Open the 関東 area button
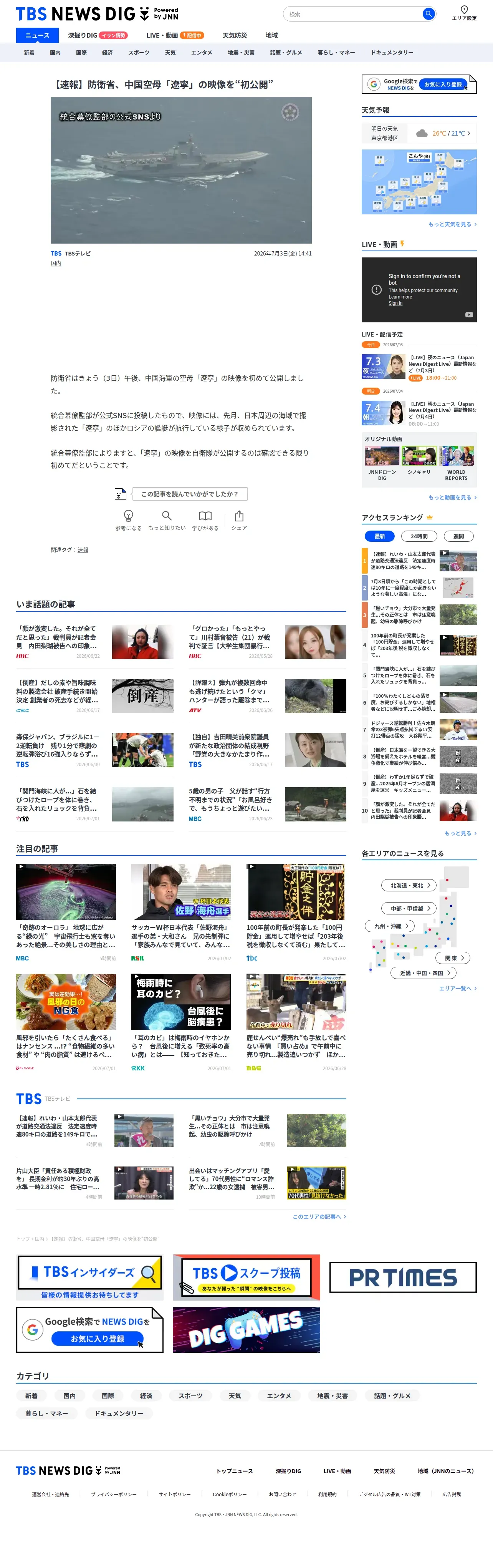The height and width of the screenshot is (1568, 493). click(453, 957)
